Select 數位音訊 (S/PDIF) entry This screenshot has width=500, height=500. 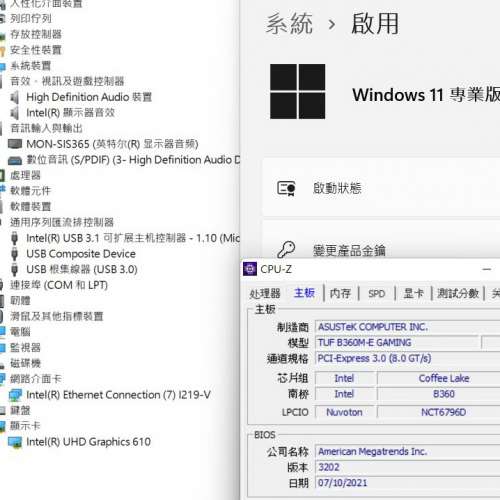click(x=133, y=160)
